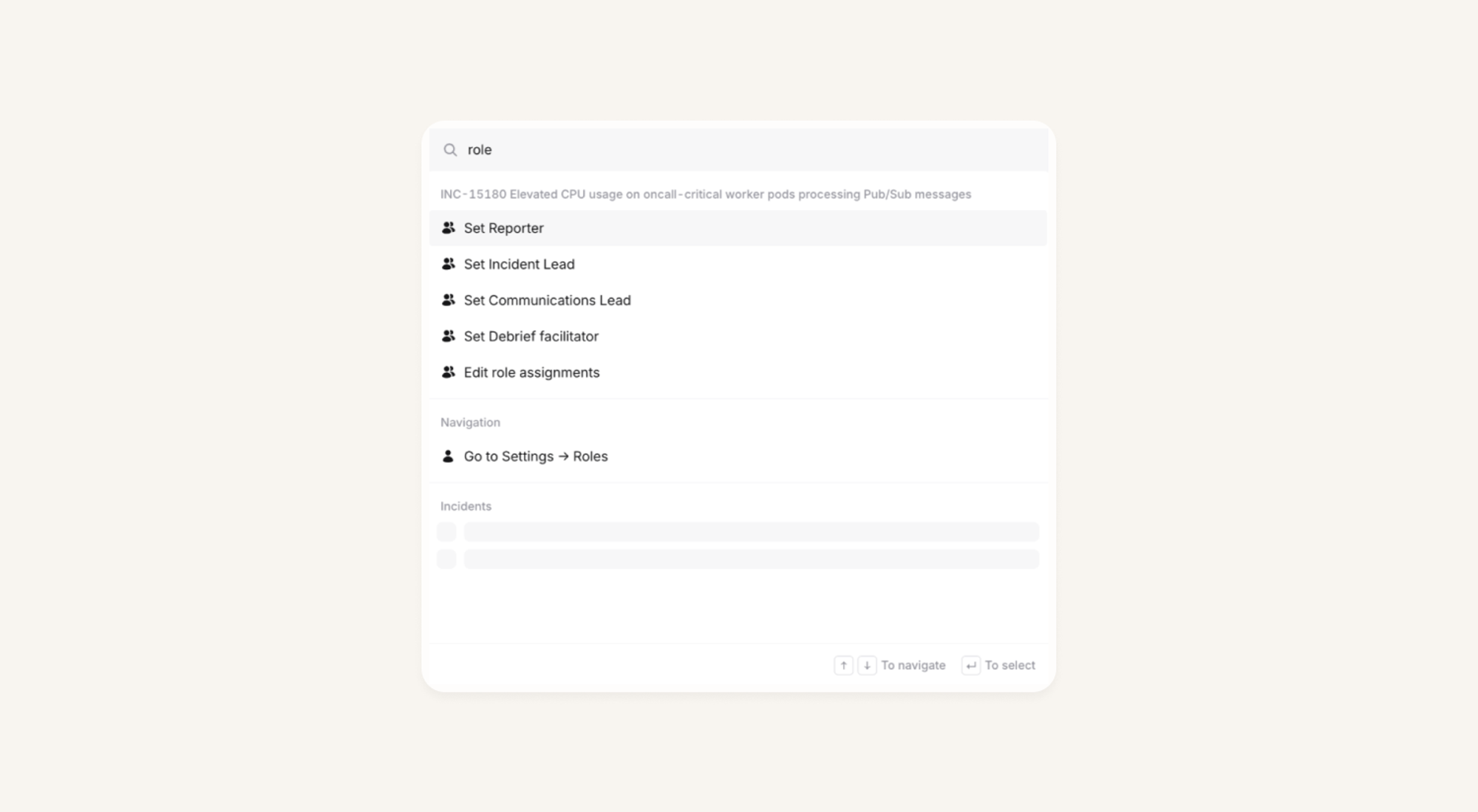Choose Set Communications Lead option

click(x=547, y=301)
